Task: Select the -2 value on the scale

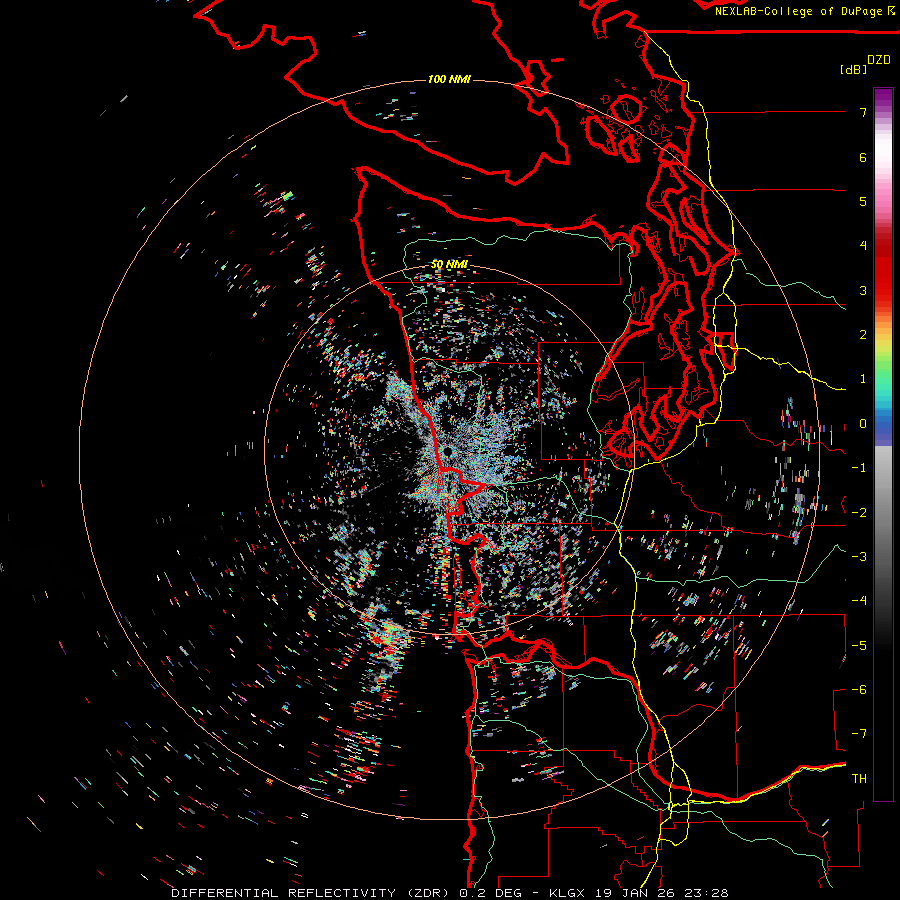Action: pos(859,513)
